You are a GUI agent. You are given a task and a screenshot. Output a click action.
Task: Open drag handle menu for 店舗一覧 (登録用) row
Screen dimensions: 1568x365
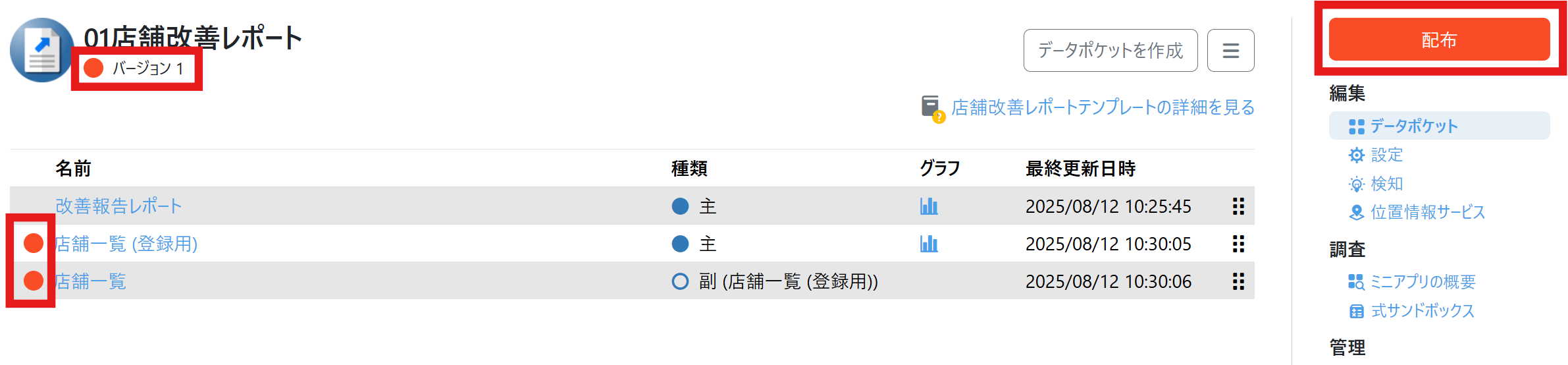pos(1238,244)
